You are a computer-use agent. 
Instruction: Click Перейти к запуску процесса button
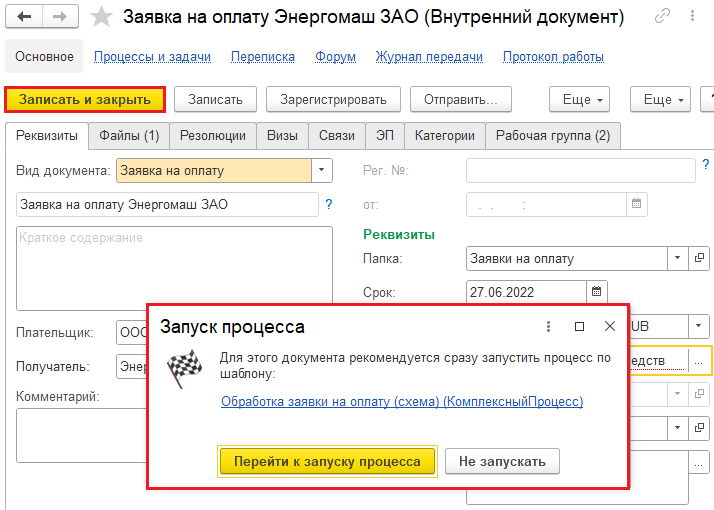click(x=327, y=461)
